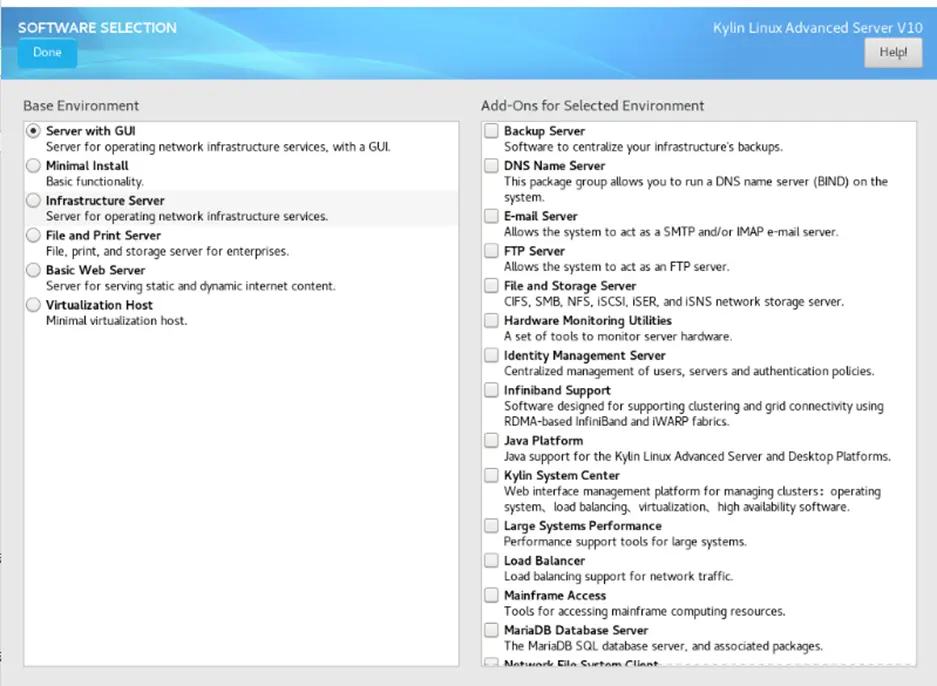The width and height of the screenshot is (937, 686).
Task: Click the MariaDB SQL database server description
Action: click(663, 646)
